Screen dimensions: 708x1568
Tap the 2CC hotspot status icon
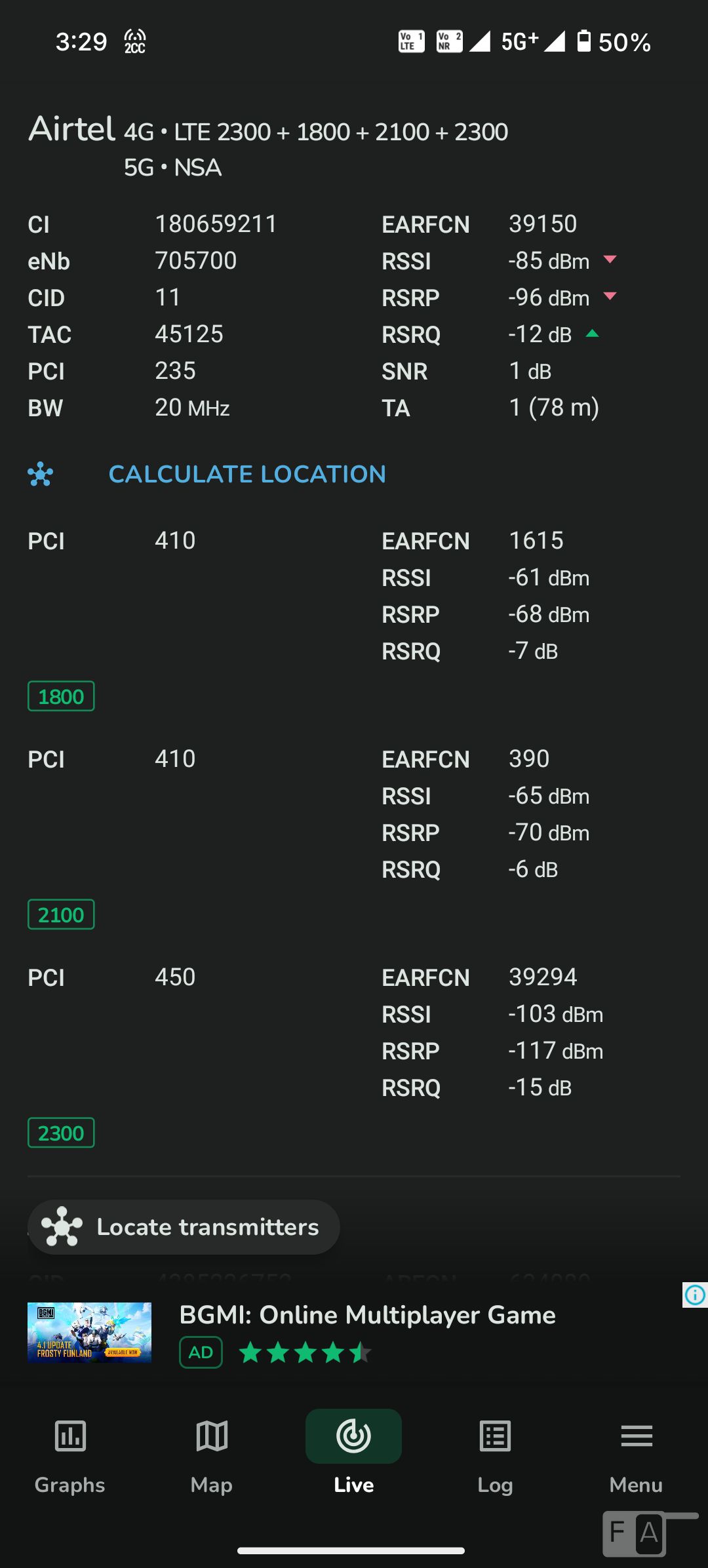(135, 42)
